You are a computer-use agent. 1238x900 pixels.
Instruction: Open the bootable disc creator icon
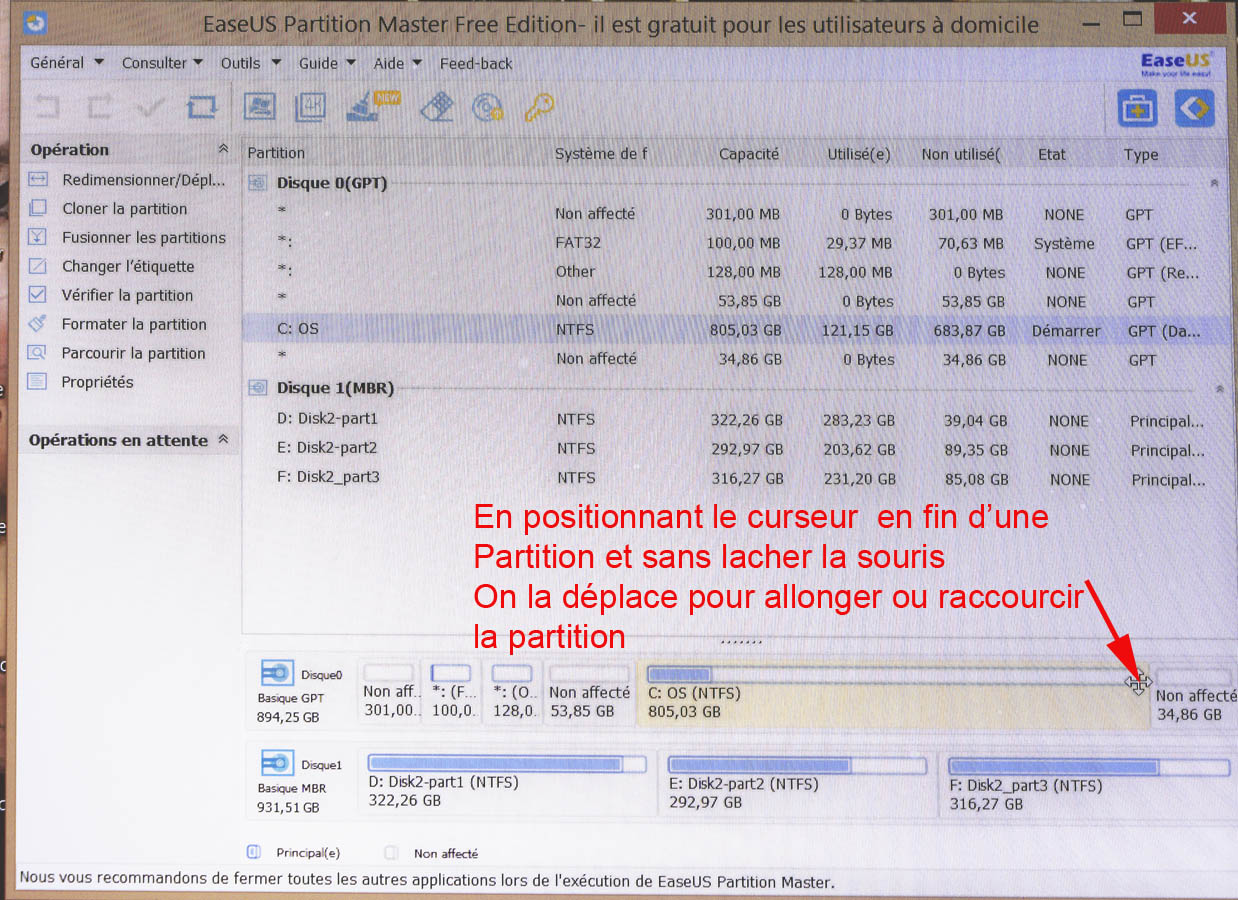point(487,107)
